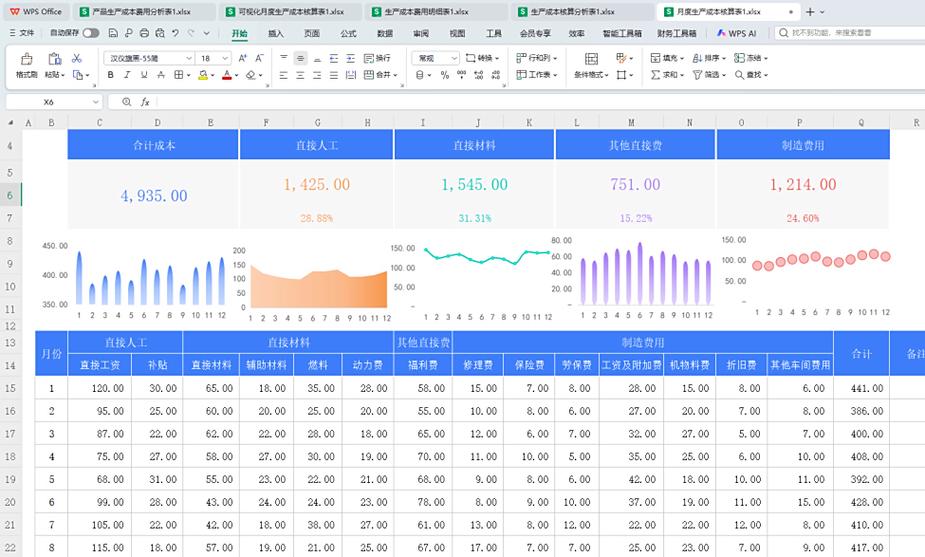
Task: Click the increase decimal places icon
Action: point(478,75)
